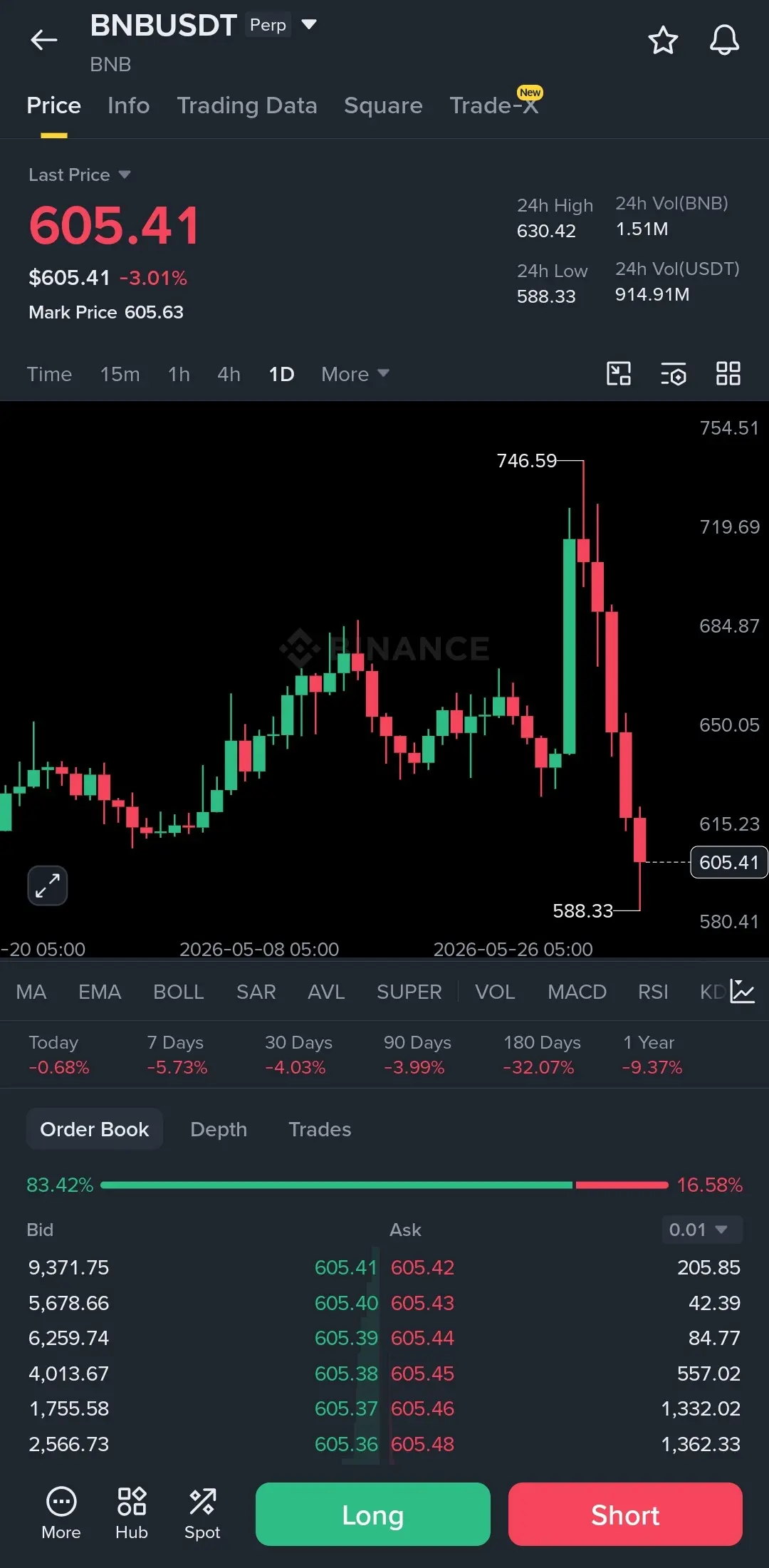Image resolution: width=769 pixels, height=1568 pixels.
Task: Open indicator chart icon next to KD
Action: [742, 991]
